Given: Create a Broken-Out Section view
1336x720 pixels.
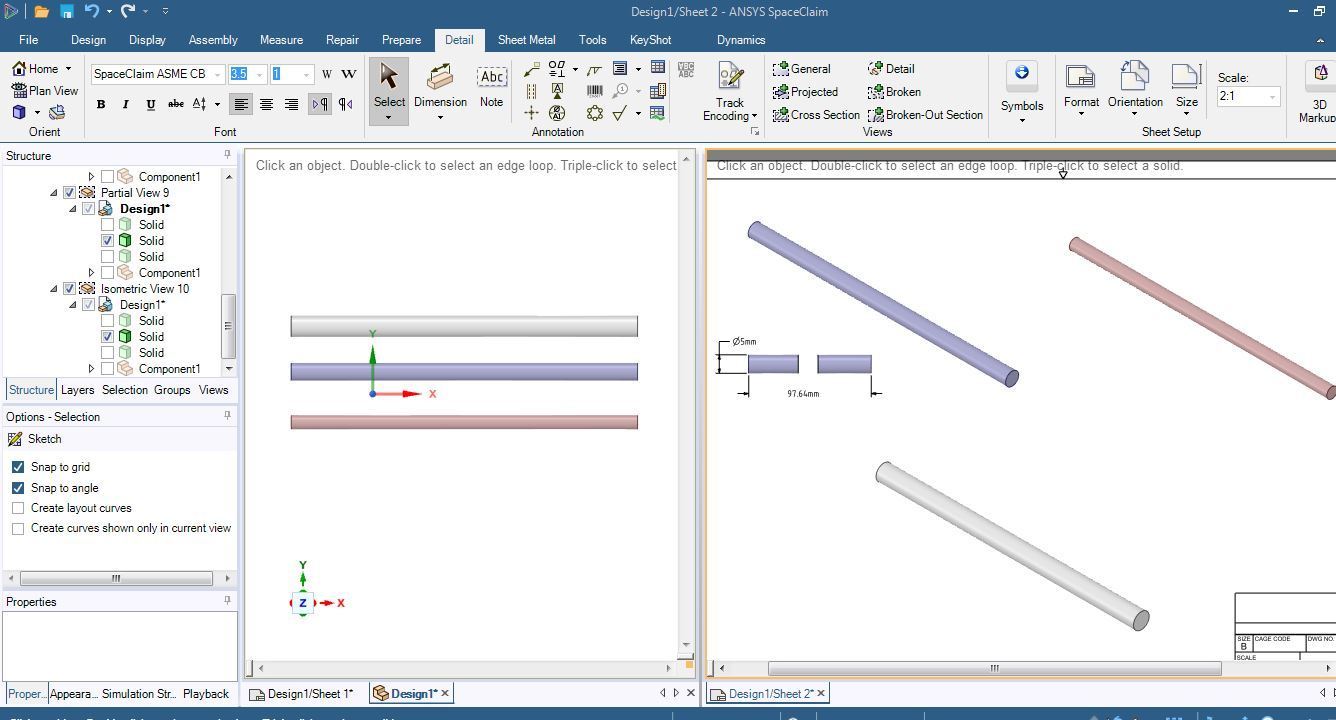Looking at the screenshot, I should 925,115.
